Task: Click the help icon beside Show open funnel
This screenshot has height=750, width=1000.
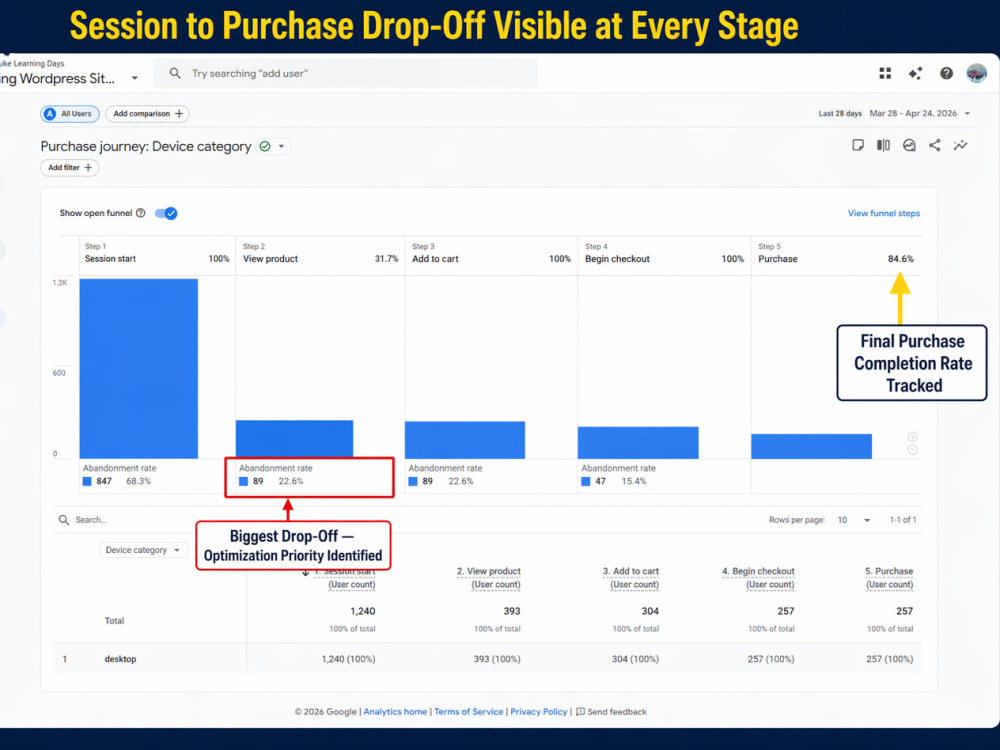Action: [x=140, y=213]
